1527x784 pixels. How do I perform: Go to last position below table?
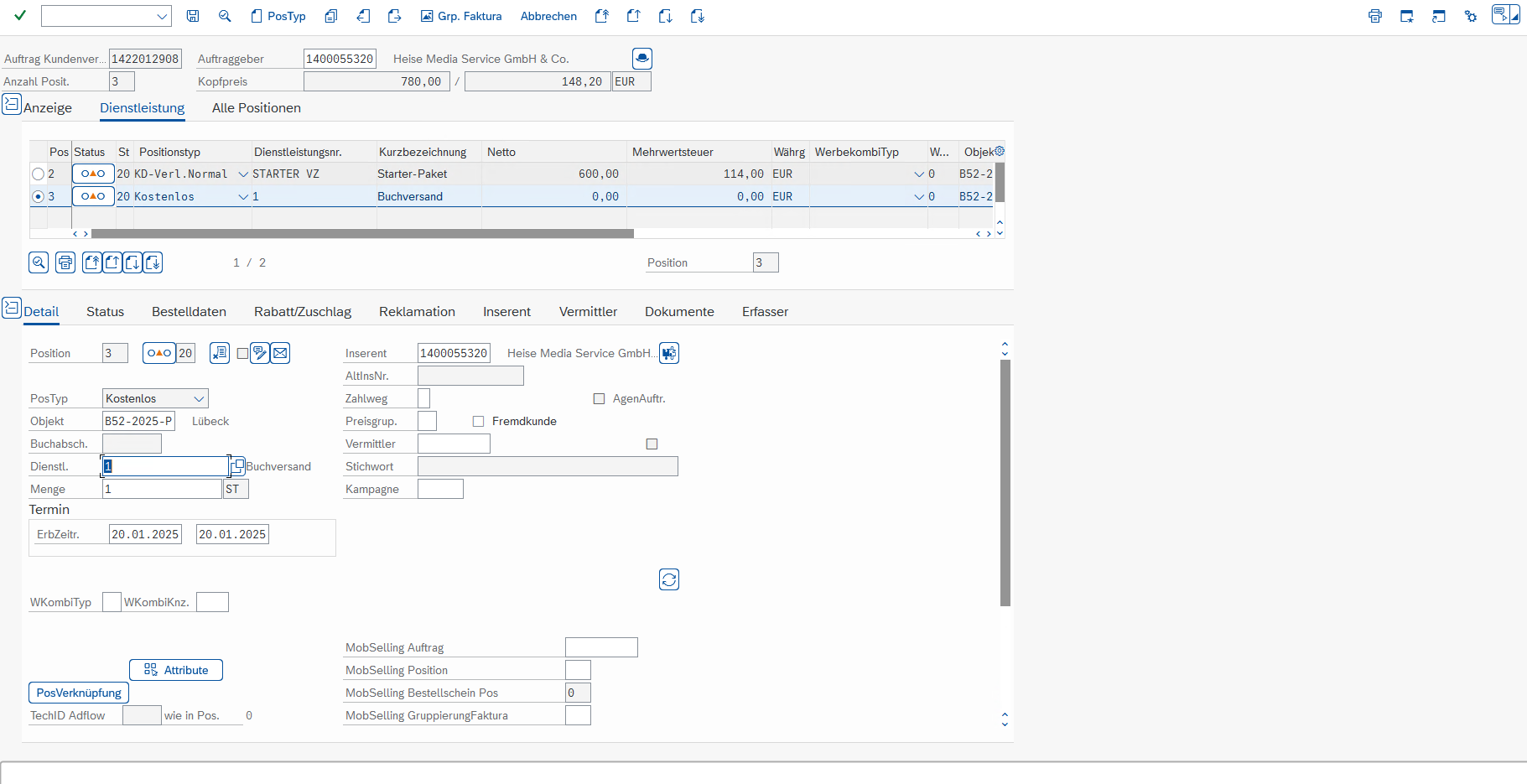pos(153,262)
